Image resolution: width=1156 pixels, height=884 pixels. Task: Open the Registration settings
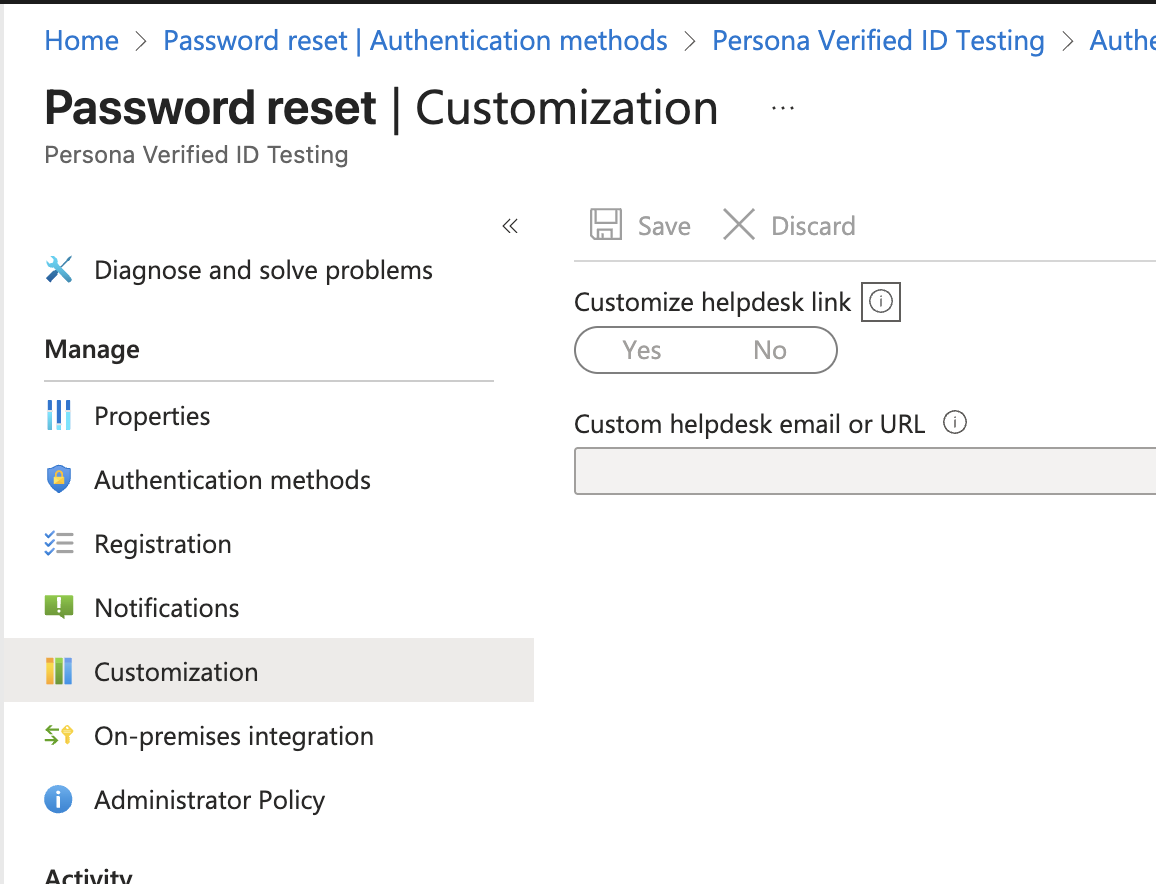(163, 544)
